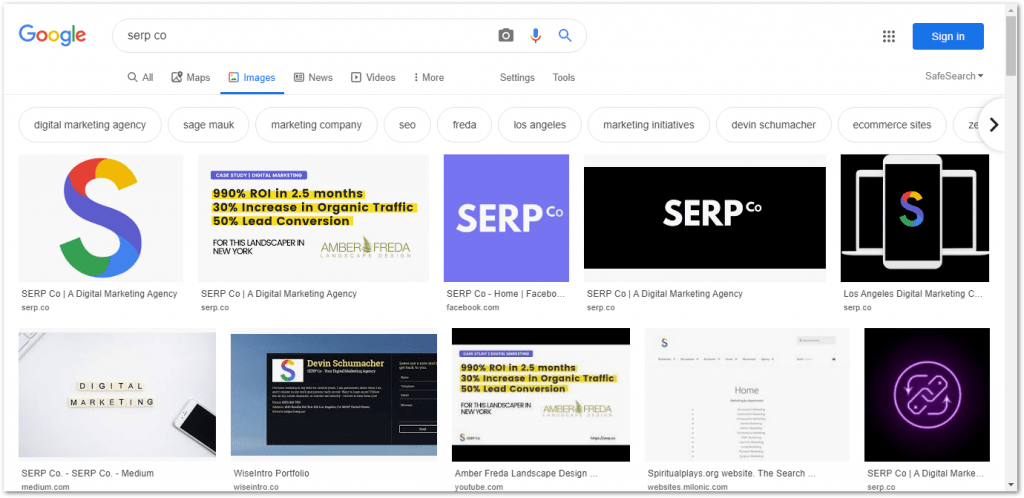Viewport: 1024px width, 498px height.
Task: Open Settings link under search bar
Action: point(517,78)
